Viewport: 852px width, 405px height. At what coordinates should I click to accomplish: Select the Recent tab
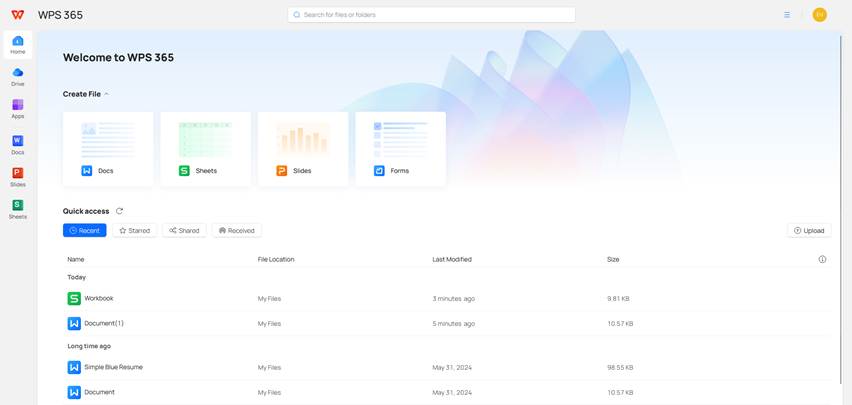[85, 230]
